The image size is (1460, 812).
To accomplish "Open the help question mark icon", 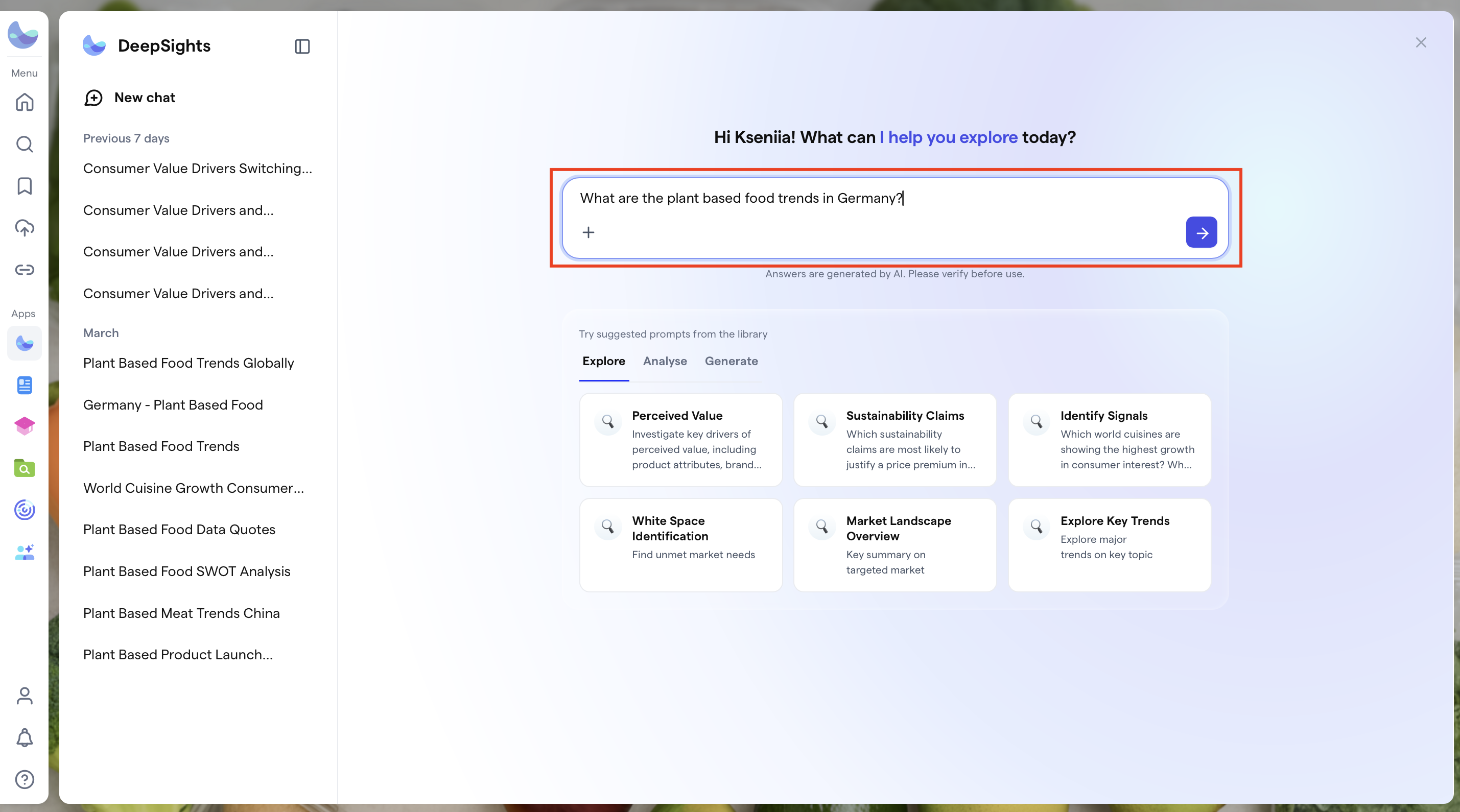I will click(25, 780).
